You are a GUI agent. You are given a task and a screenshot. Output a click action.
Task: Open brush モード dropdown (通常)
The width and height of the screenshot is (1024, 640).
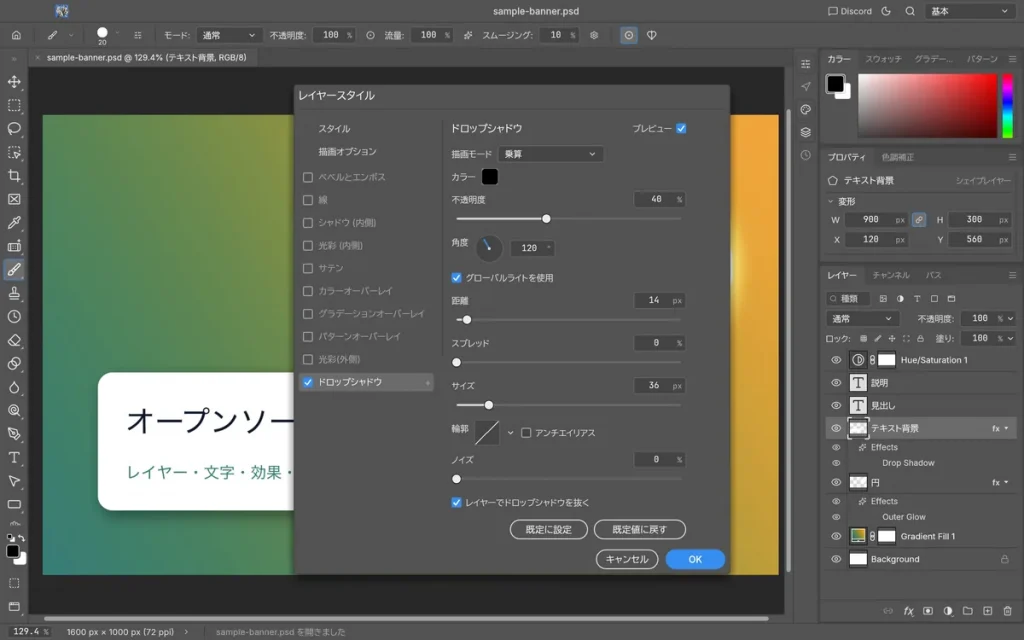pos(229,35)
